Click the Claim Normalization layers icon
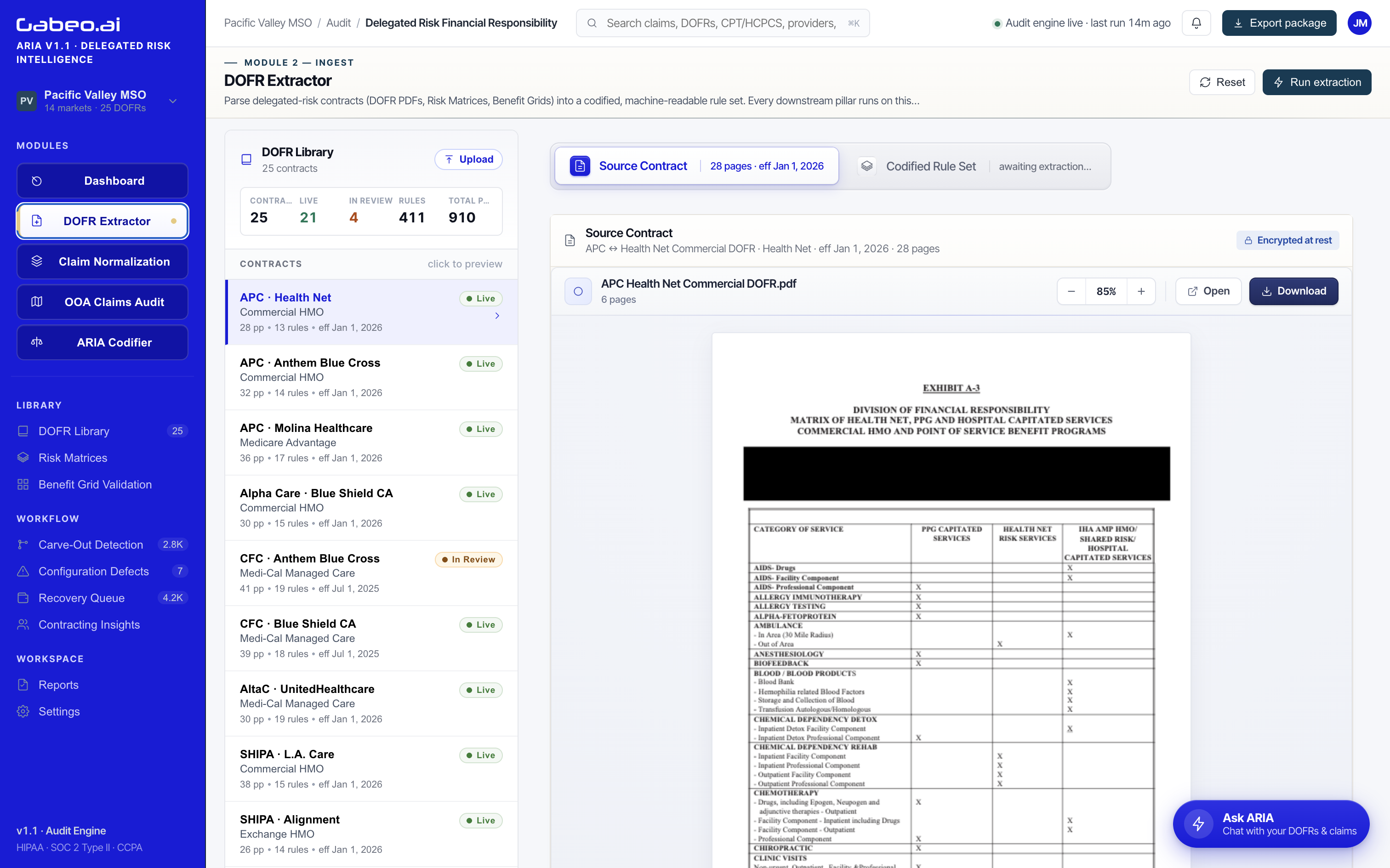This screenshot has width=1390, height=868. coord(37,261)
